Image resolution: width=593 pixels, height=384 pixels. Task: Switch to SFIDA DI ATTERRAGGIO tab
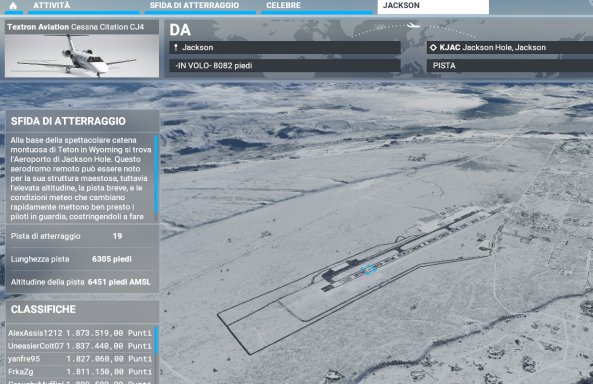pos(200,6)
